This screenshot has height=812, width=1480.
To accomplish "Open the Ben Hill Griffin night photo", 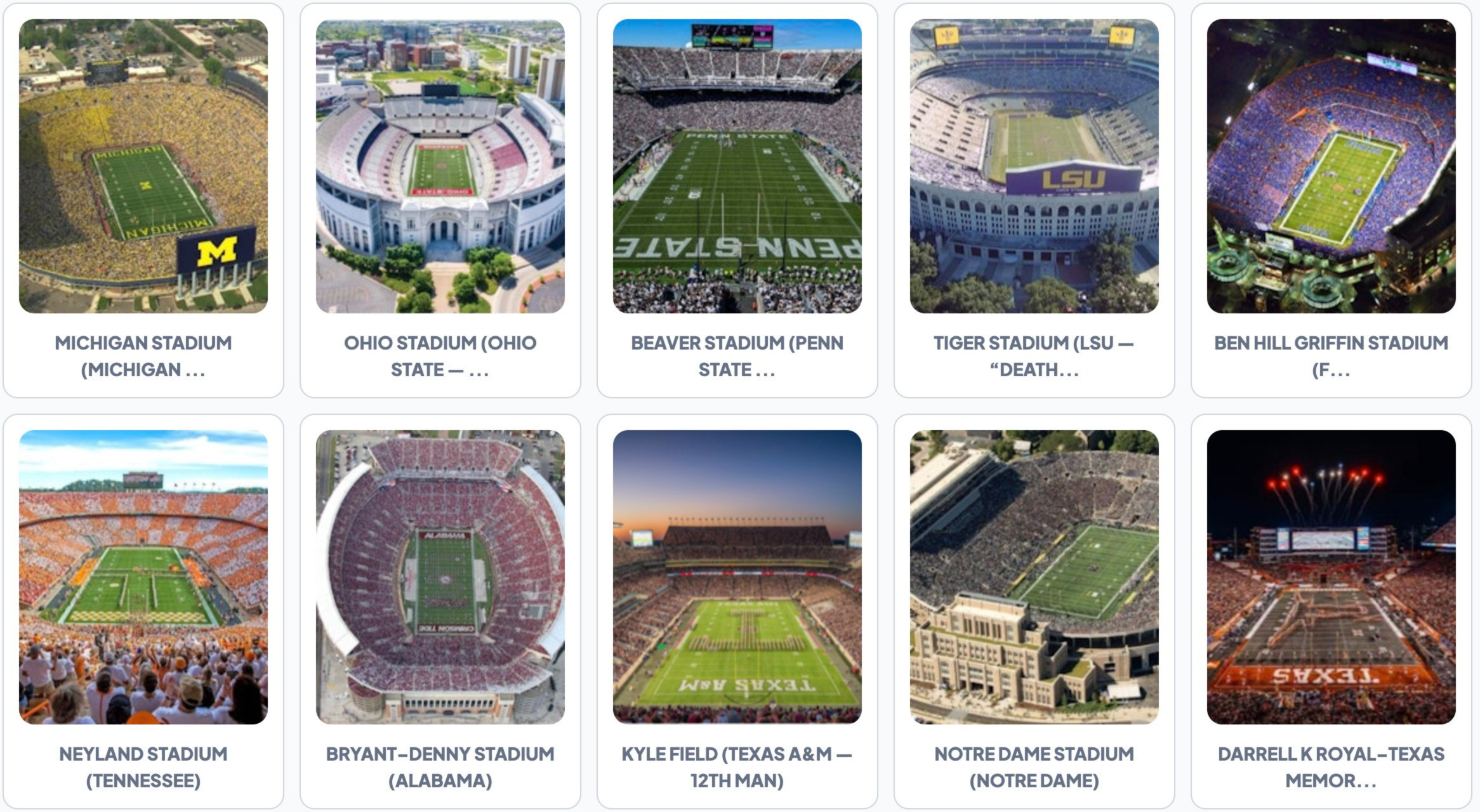I will pyautogui.click(x=1331, y=166).
